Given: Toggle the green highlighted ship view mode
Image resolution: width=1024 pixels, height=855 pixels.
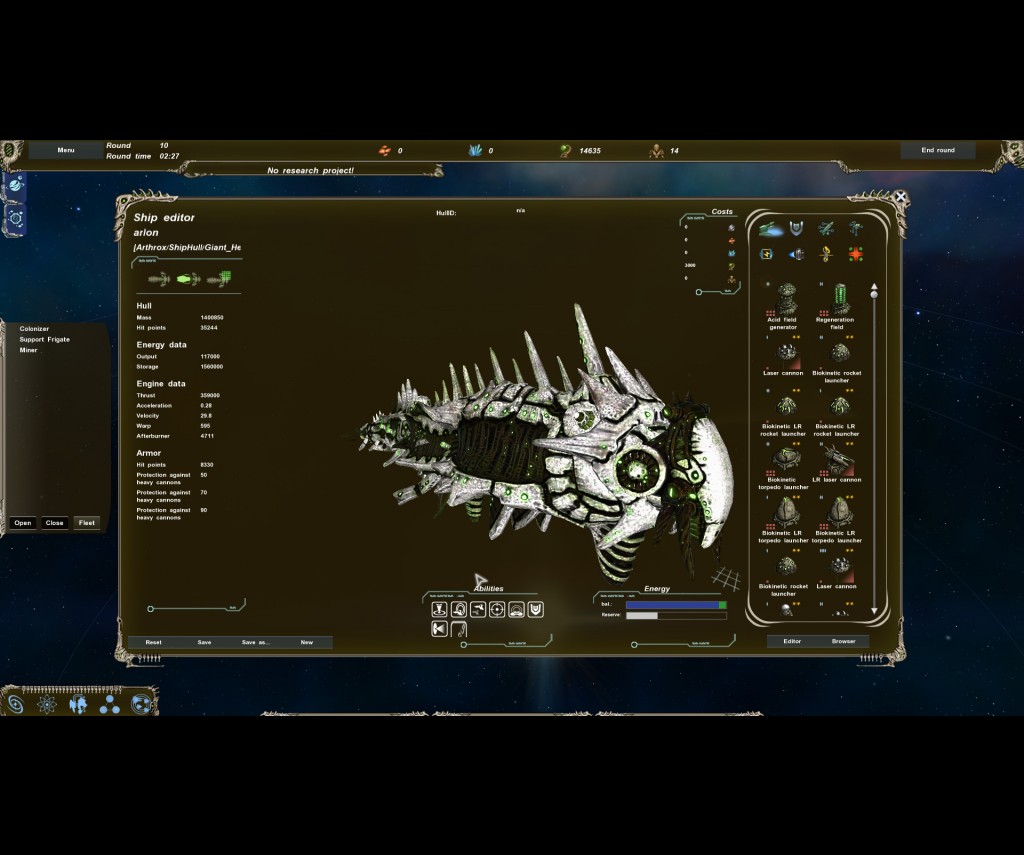Looking at the screenshot, I should click(x=188, y=279).
